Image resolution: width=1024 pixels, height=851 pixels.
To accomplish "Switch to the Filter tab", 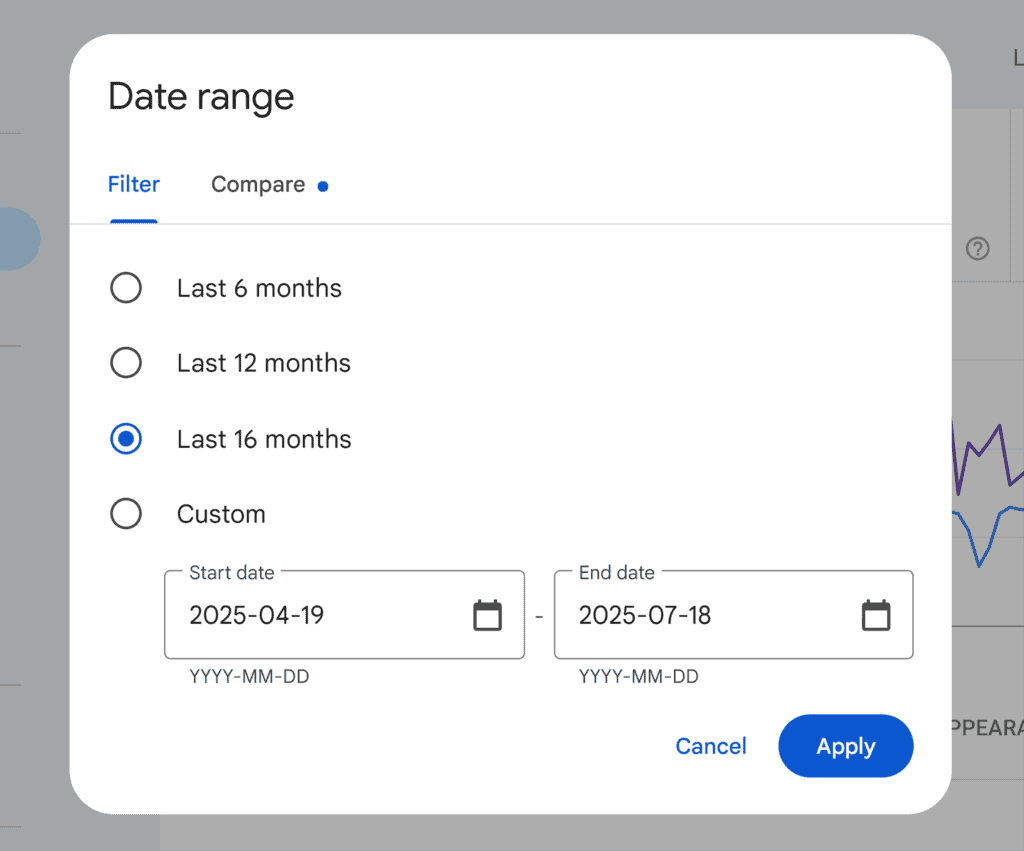I will click(133, 184).
